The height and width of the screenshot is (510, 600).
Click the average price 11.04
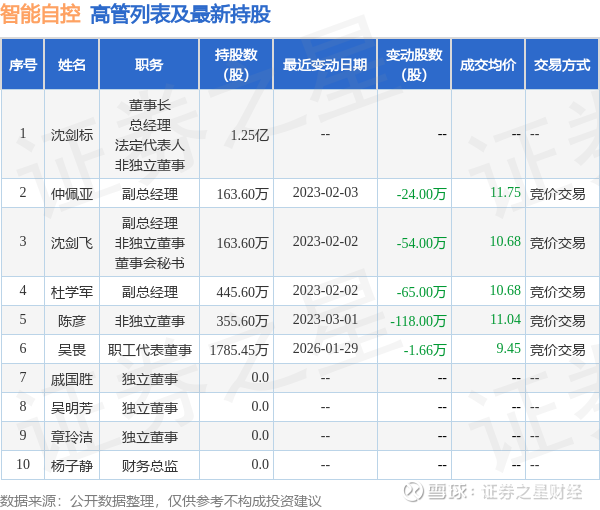pos(505,319)
